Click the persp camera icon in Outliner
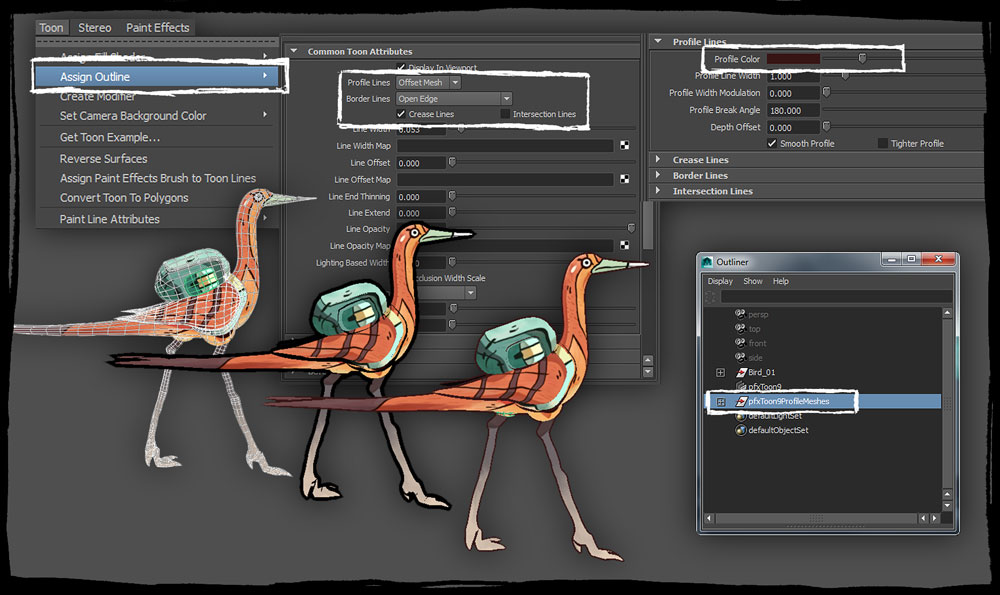The image size is (1000, 595). [740, 314]
